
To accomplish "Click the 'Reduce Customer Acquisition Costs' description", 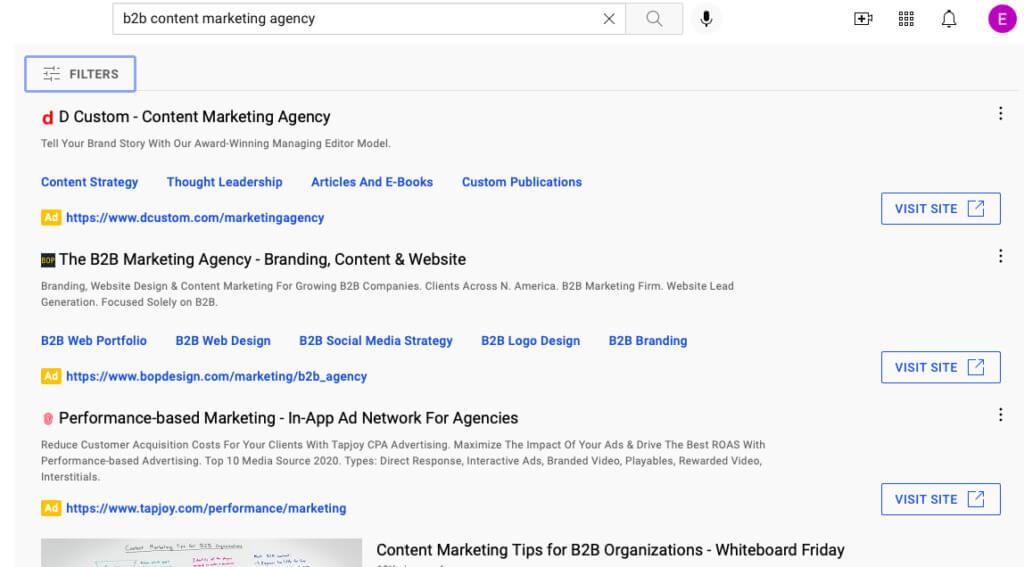I will [403, 461].
